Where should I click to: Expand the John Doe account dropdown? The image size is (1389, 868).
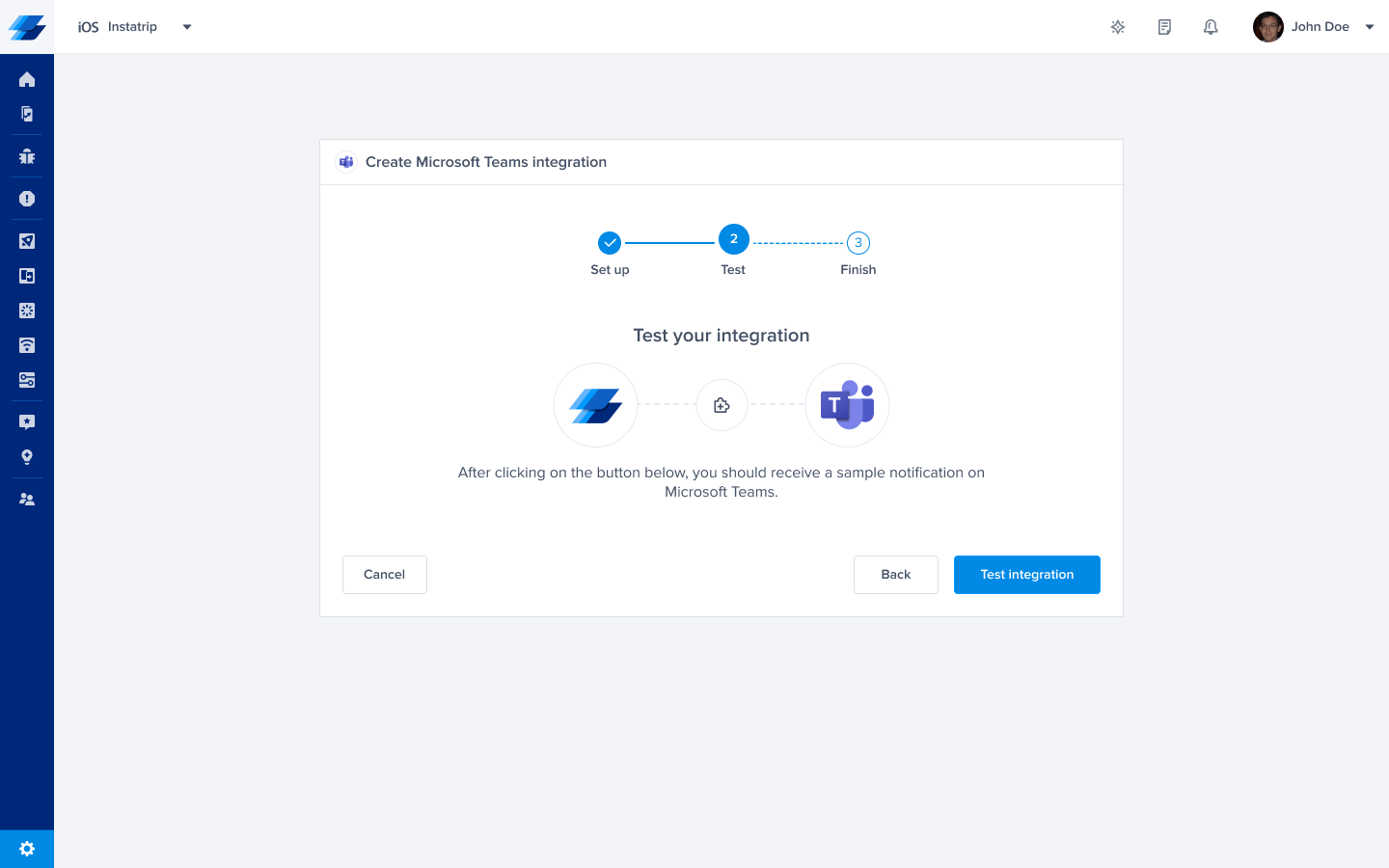point(1370,26)
